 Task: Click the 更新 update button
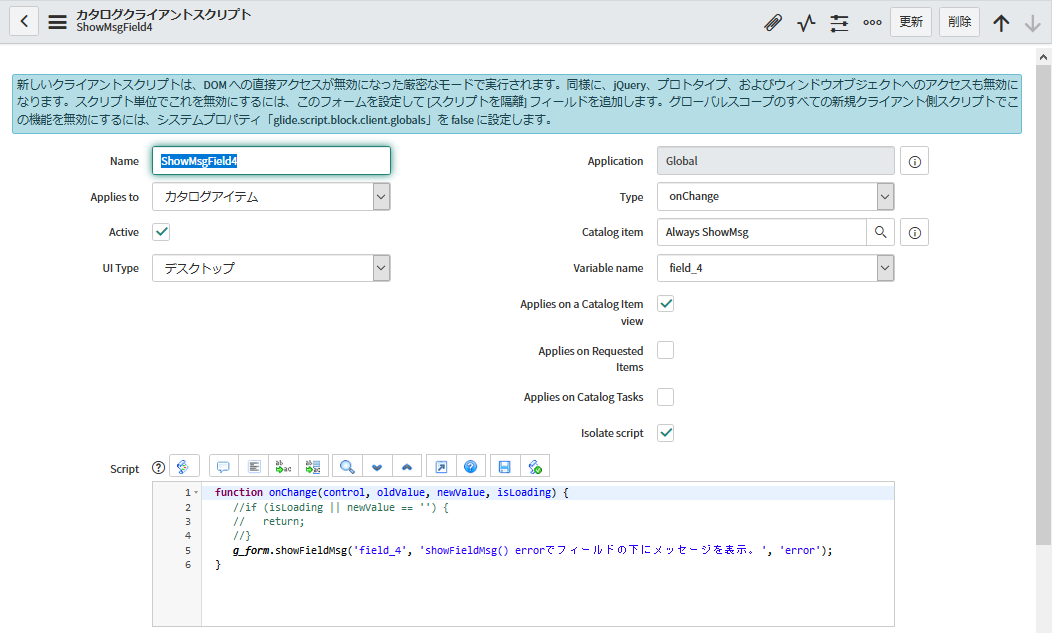[x=911, y=22]
